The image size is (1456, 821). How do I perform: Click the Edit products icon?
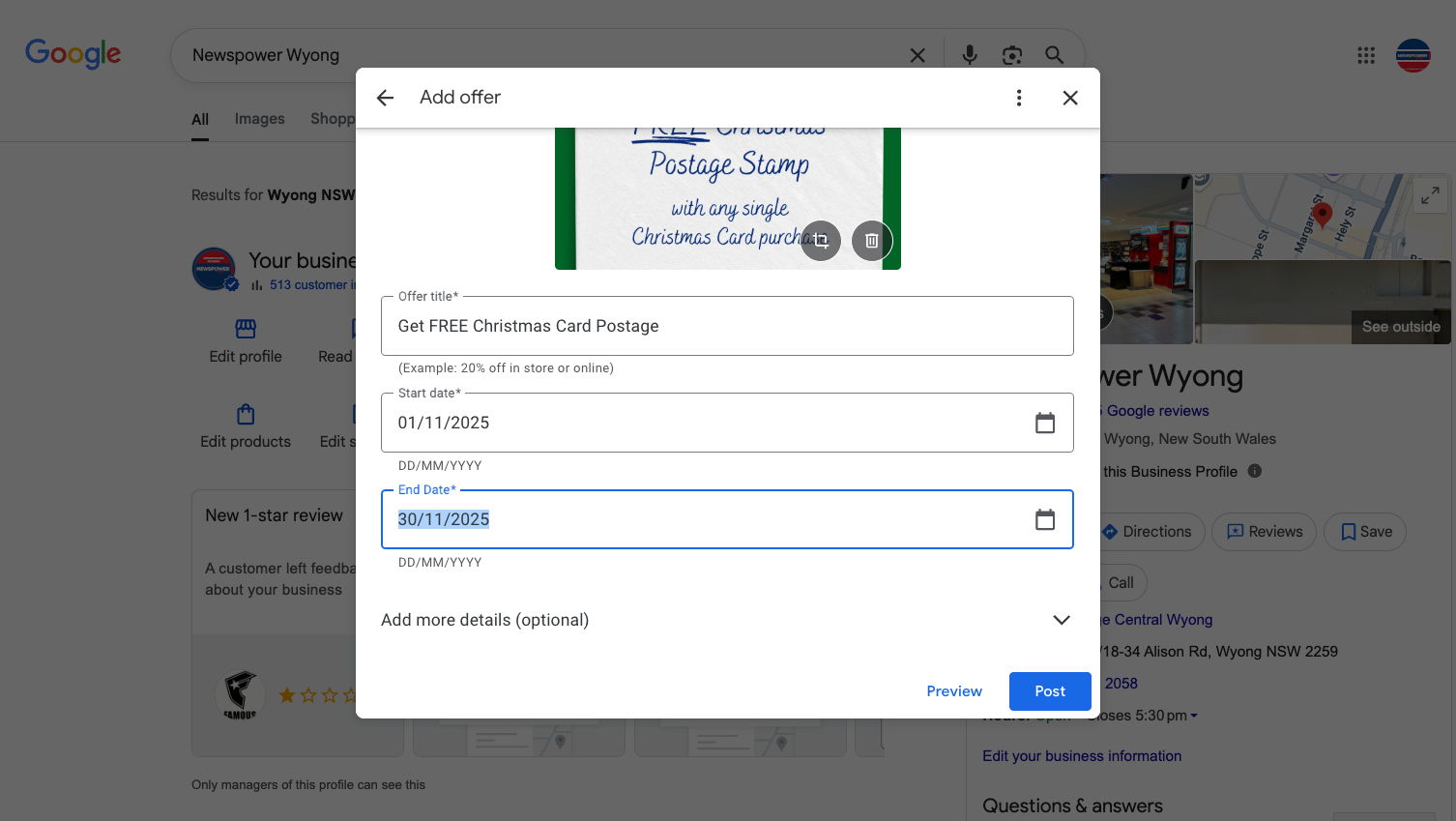[x=246, y=414]
